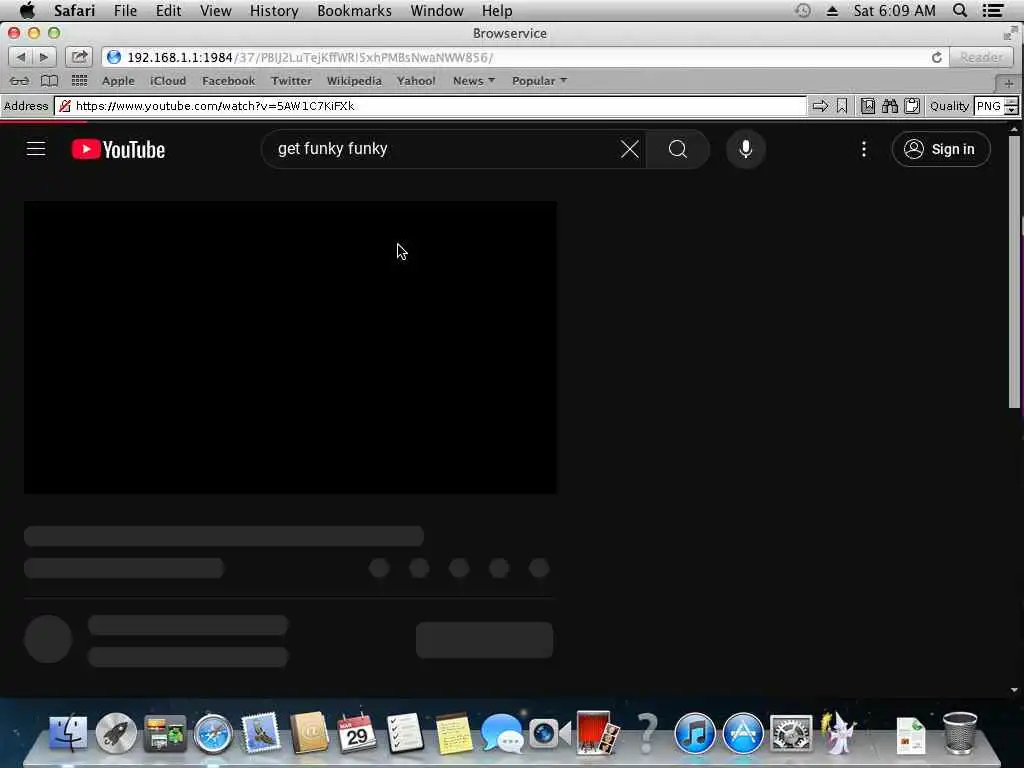The width and height of the screenshot is (1024, 768).
Task: Open the Window menu
Action: 437,10
